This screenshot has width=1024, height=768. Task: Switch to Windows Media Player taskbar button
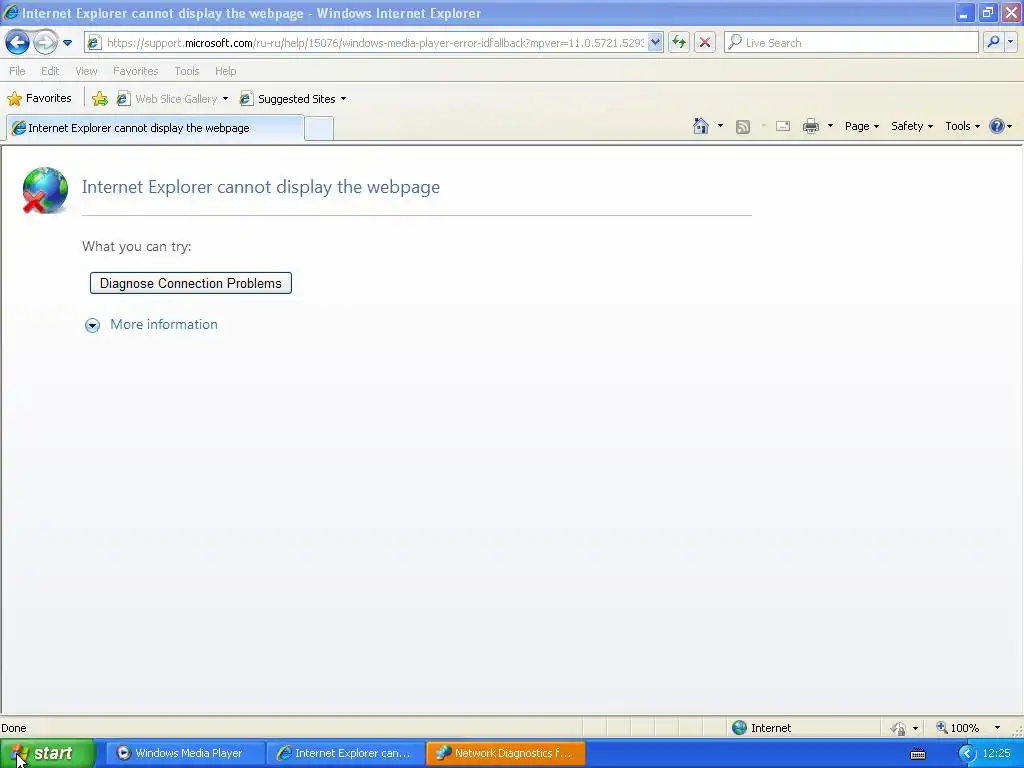pyautogui.click(x=184, y=754)
